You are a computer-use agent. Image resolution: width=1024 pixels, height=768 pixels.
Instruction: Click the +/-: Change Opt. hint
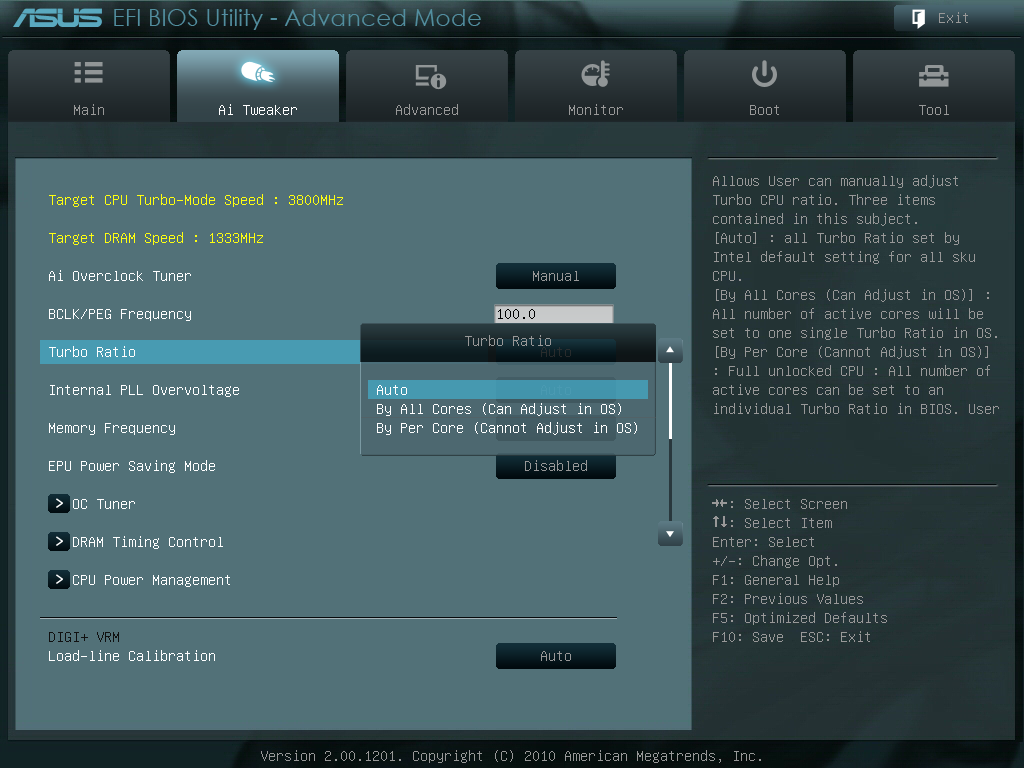click(x=775, y=561)
